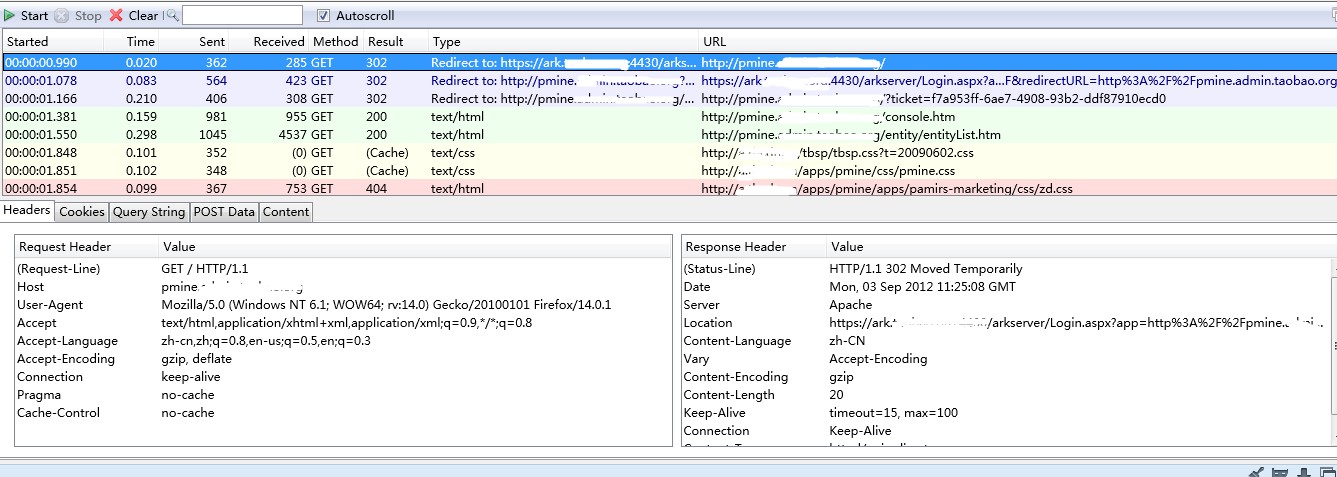The image size is (1337, 477).
Task: Show the POST Data tab
Action: point(223,211)
